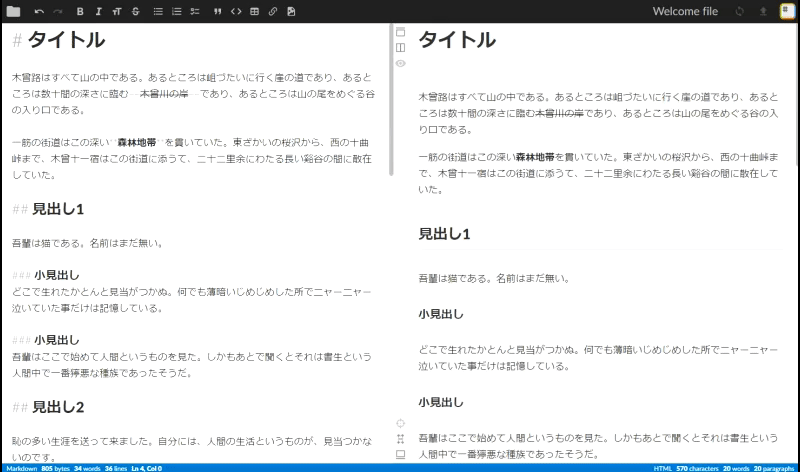The width and height of the screenshot is (800, 472).
Task: Click '吾輩は猫である。名前はまだ無い。' in editor
Action: [88, 243]
